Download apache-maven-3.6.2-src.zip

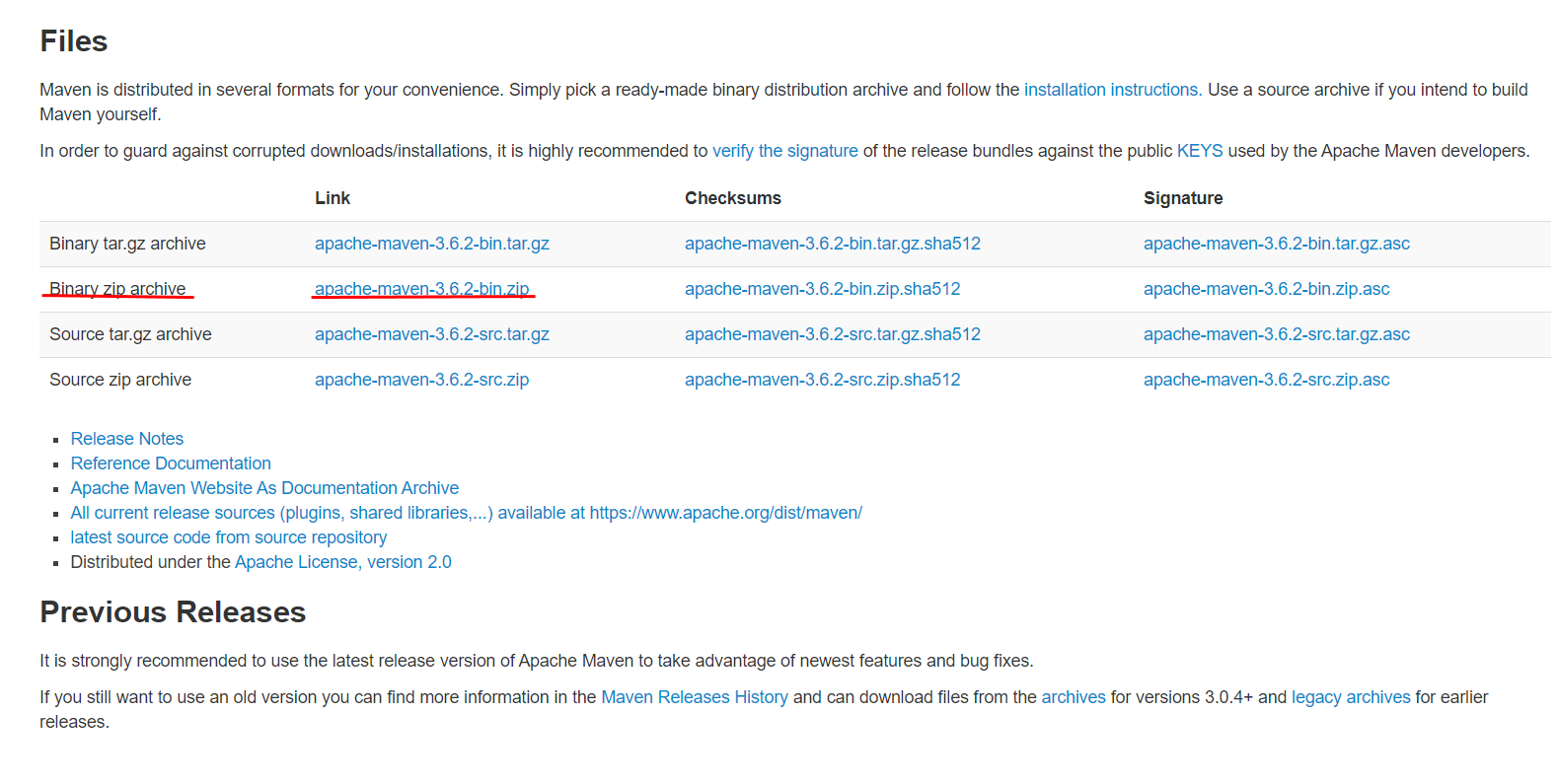pyautogui.click(x=422, y=380)
